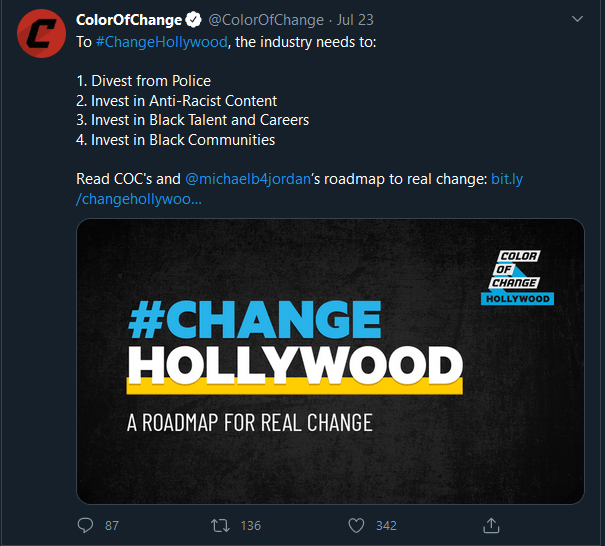Screen dimensions: 605x546
Task: Open ColorOfChange profile avatar
Action: coord(39,40)
